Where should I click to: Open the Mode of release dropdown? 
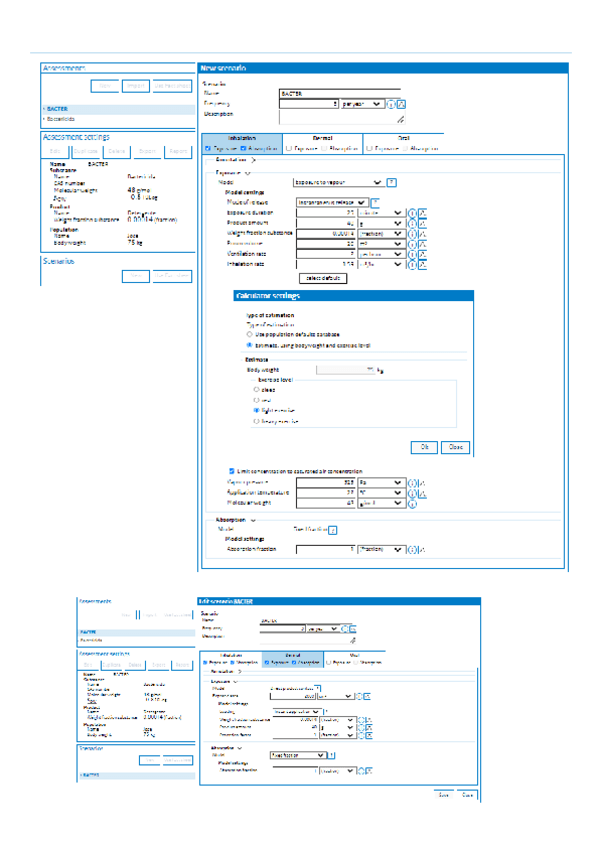click(330, 201)
